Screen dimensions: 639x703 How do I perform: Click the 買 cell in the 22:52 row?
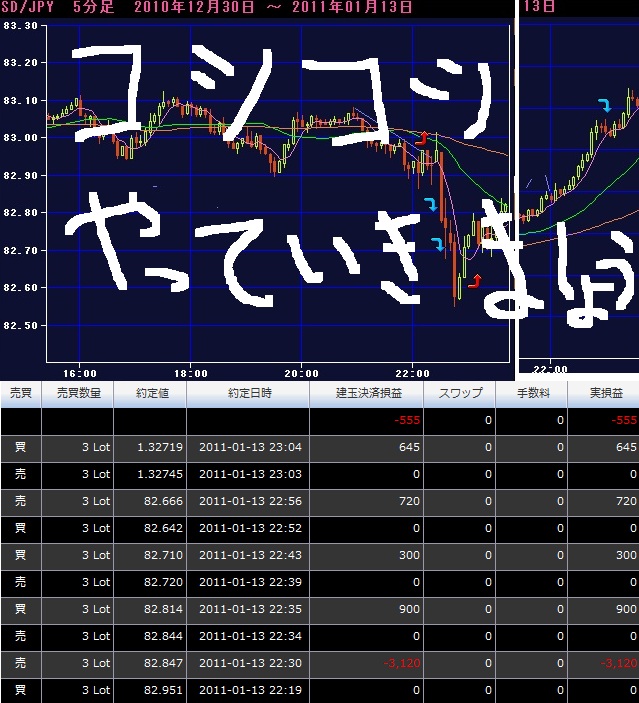pyautogui.click(x=21, y=528)
